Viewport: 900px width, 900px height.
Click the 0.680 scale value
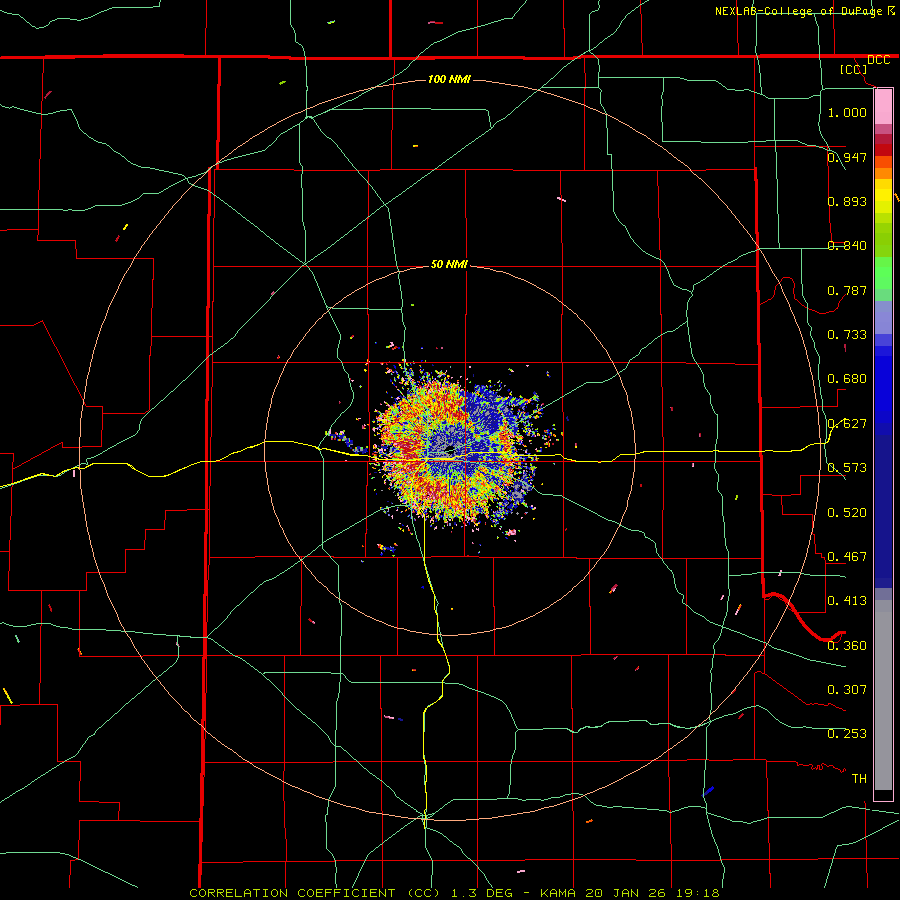coord(847,378)
